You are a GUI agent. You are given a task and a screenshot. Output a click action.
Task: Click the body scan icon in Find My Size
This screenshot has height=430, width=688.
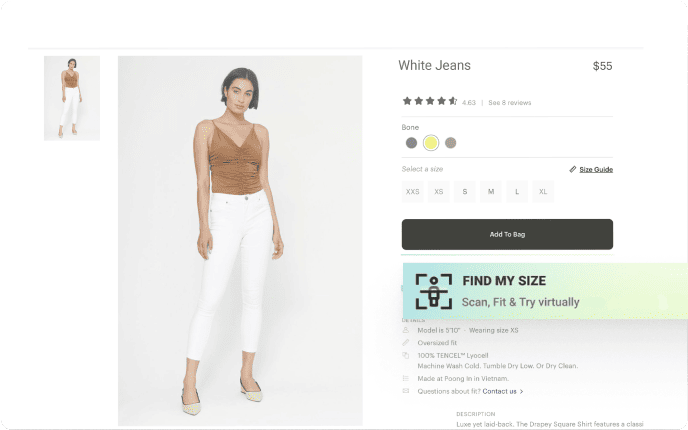(x=434, y=291)
